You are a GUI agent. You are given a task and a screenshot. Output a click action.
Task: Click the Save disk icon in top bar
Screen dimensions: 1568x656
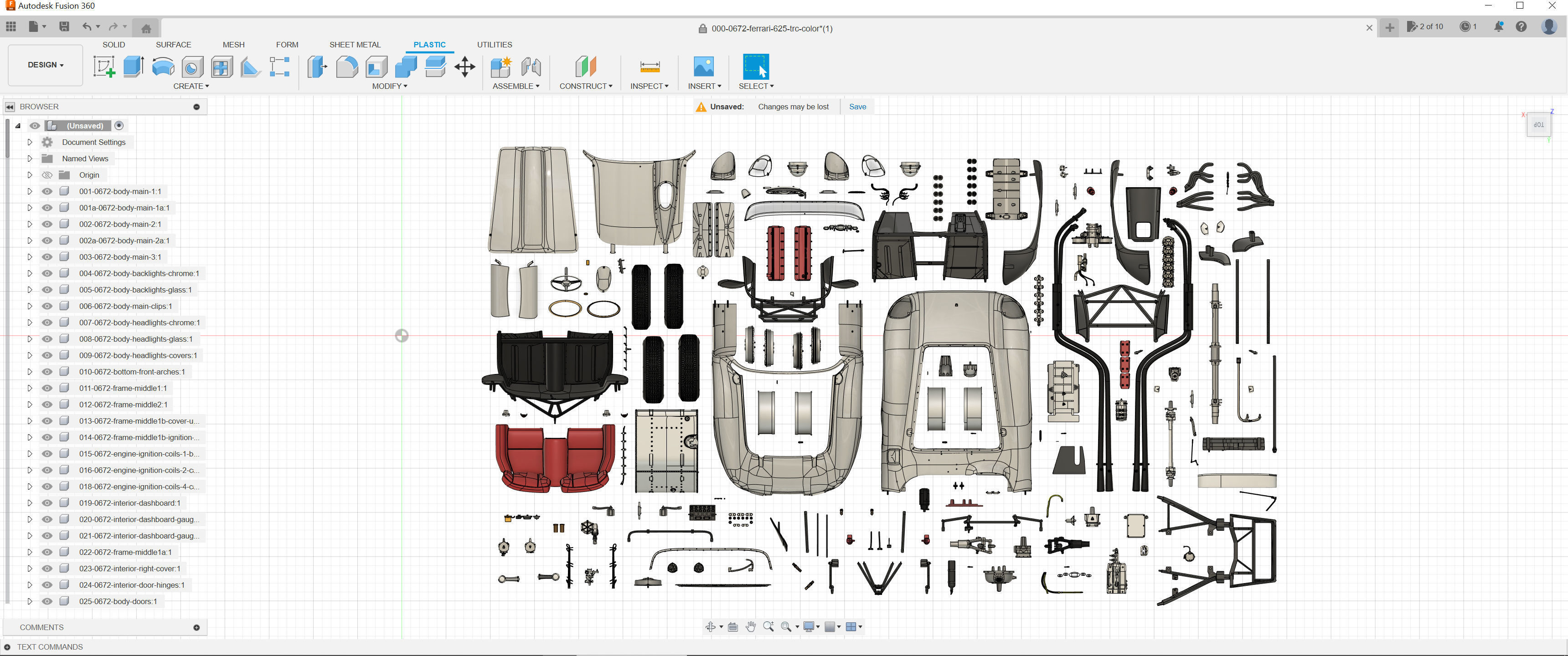click(64, 27)
